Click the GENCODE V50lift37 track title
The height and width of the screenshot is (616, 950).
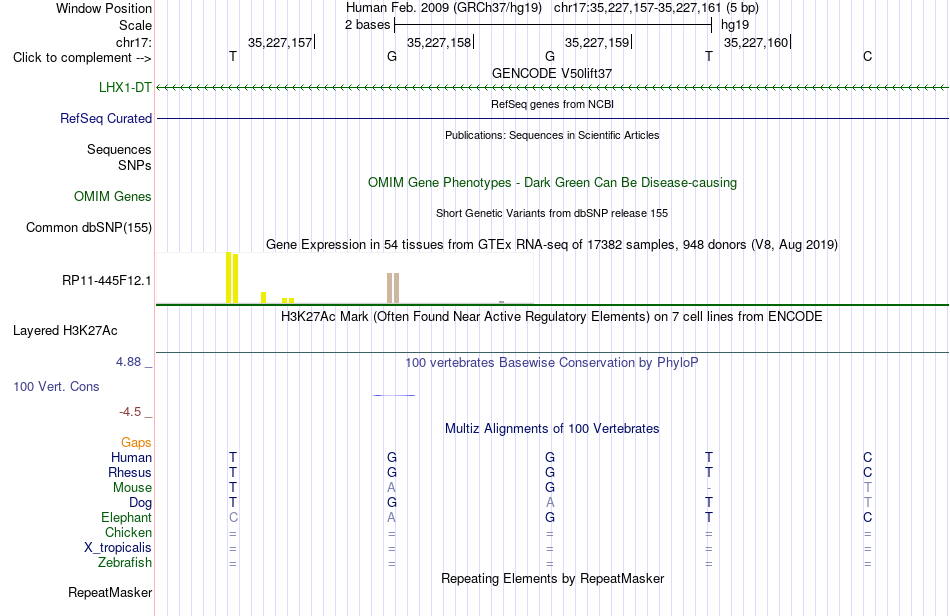pos(552,73)
